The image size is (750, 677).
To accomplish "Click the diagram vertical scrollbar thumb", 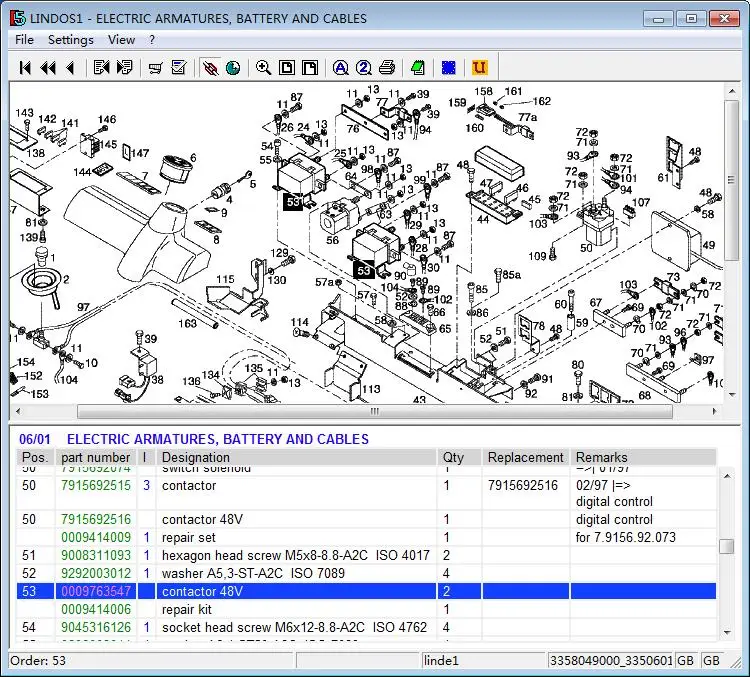I will click(732, 180).
